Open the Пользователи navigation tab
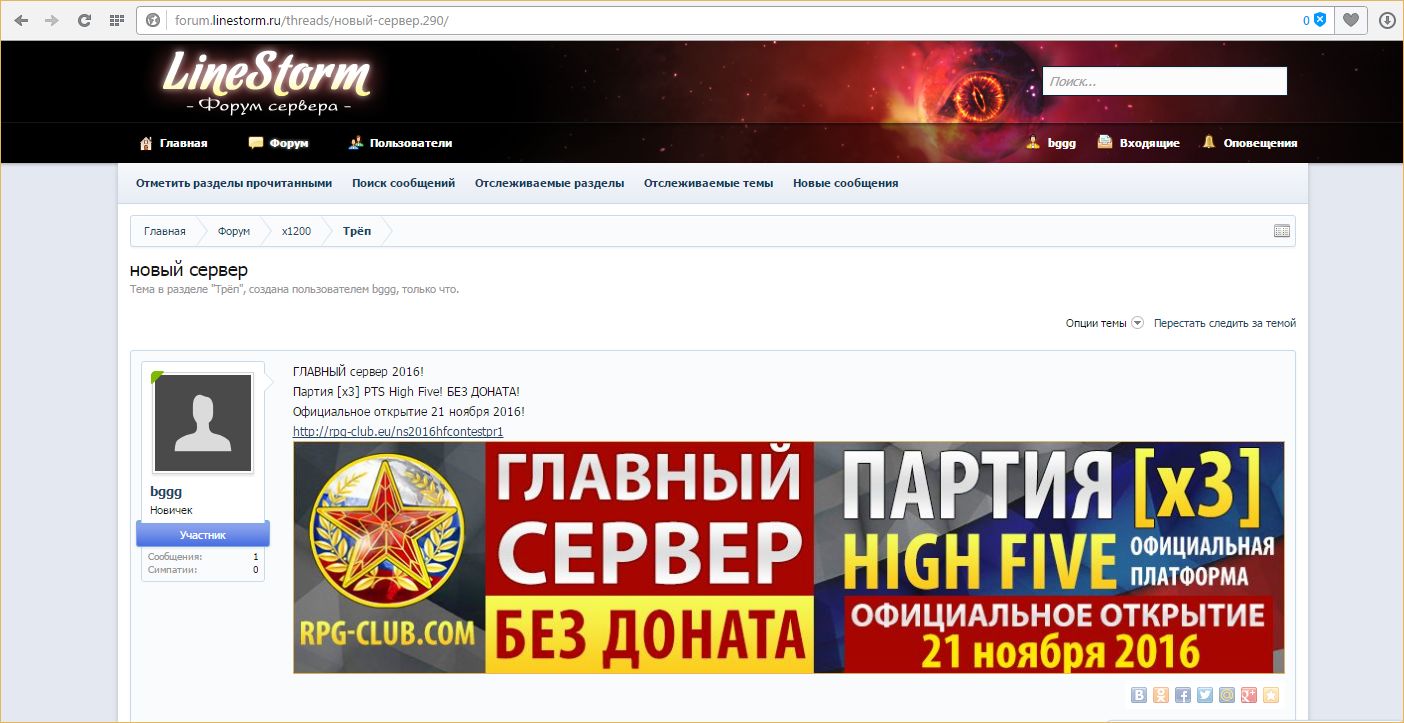1404x723 pixels. [x=400, y=143]
